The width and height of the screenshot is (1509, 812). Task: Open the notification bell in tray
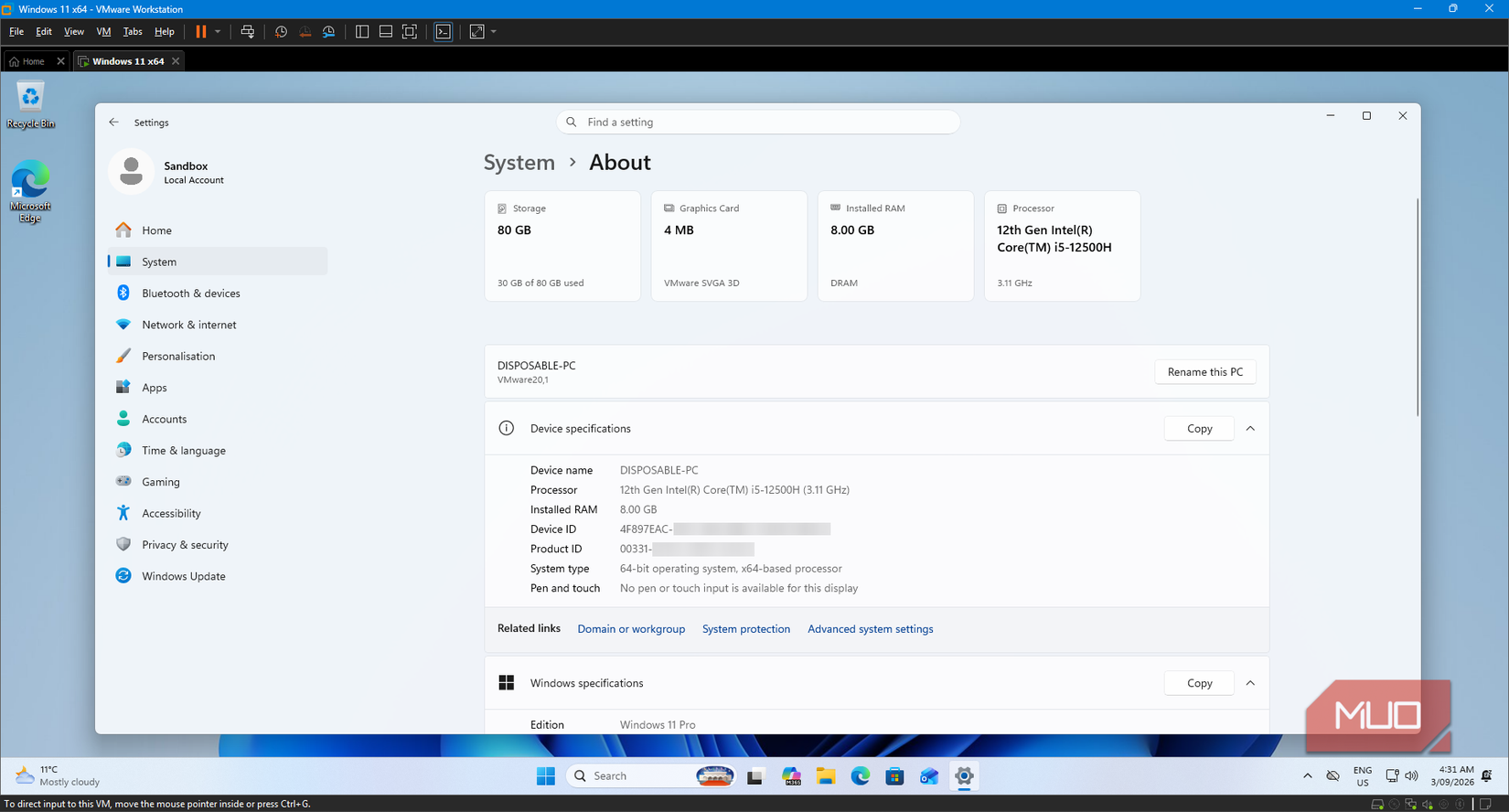point(1487,776)
